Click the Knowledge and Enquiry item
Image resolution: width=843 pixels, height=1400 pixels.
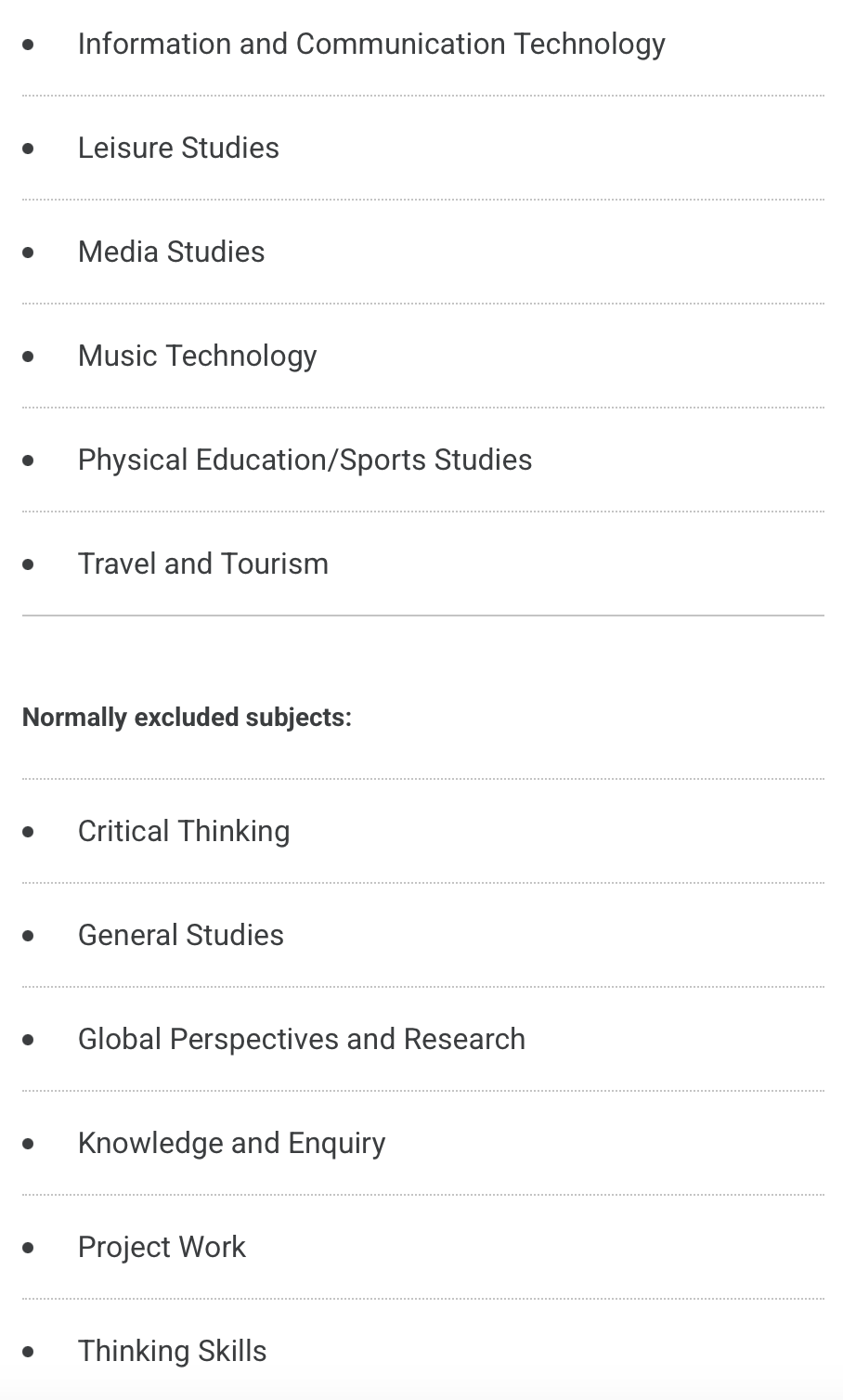coord(231,1143)
